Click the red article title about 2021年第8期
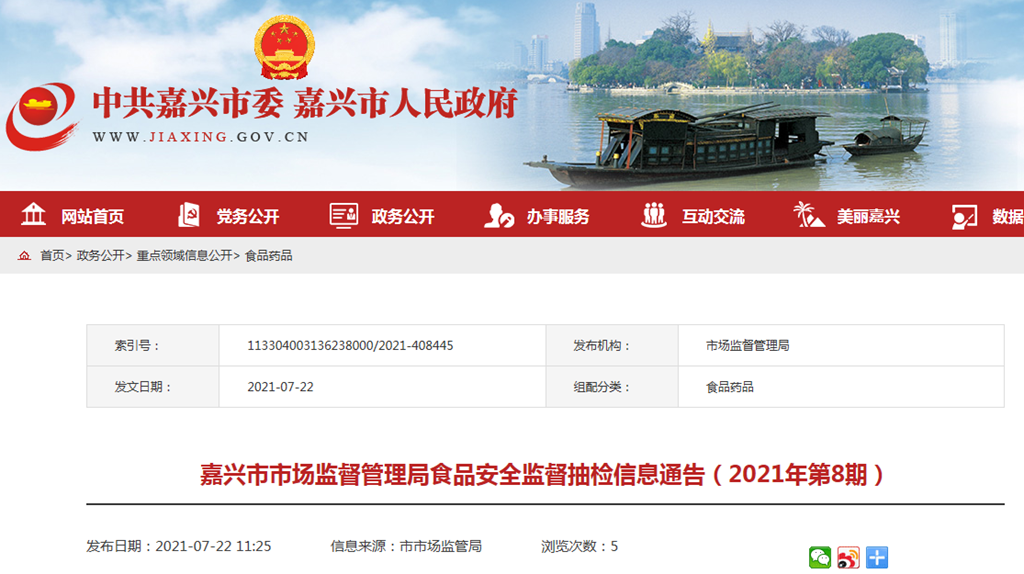 point(542,475)
